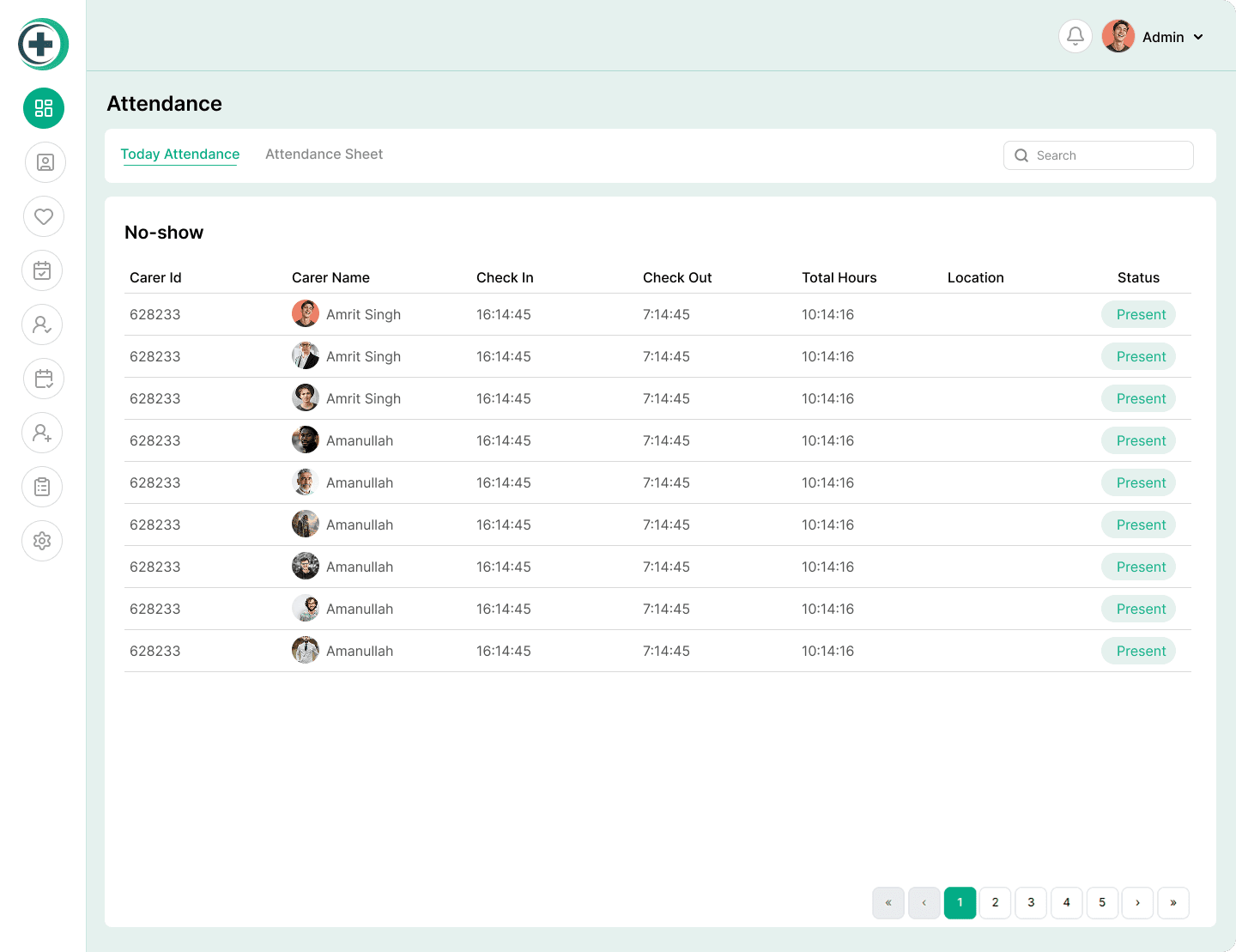Focus the Search input field
Viewport: 1236px width, 952px height.
[x=1098, y=155]
